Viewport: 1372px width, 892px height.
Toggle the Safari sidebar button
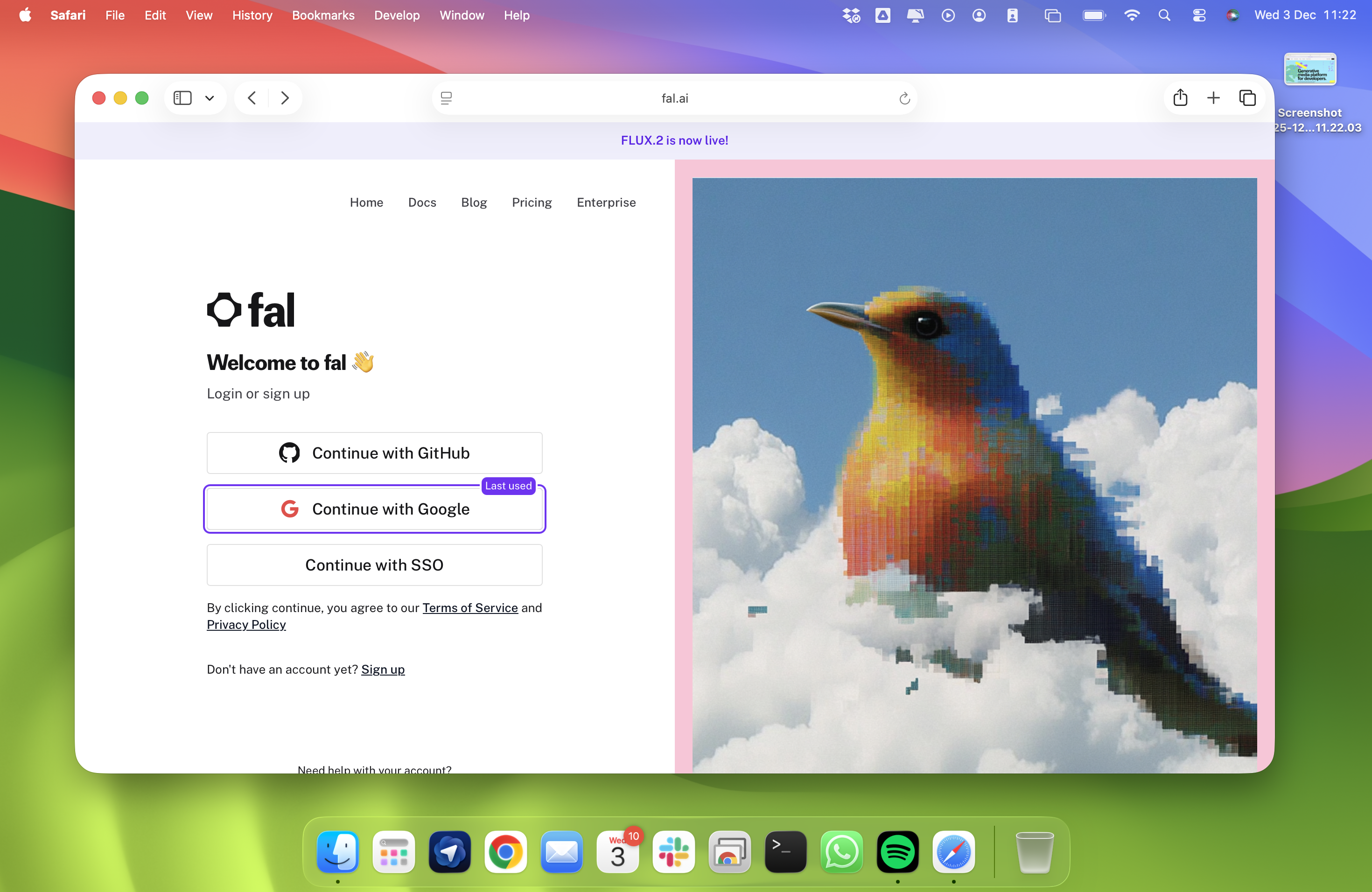(x=182, y=98)
